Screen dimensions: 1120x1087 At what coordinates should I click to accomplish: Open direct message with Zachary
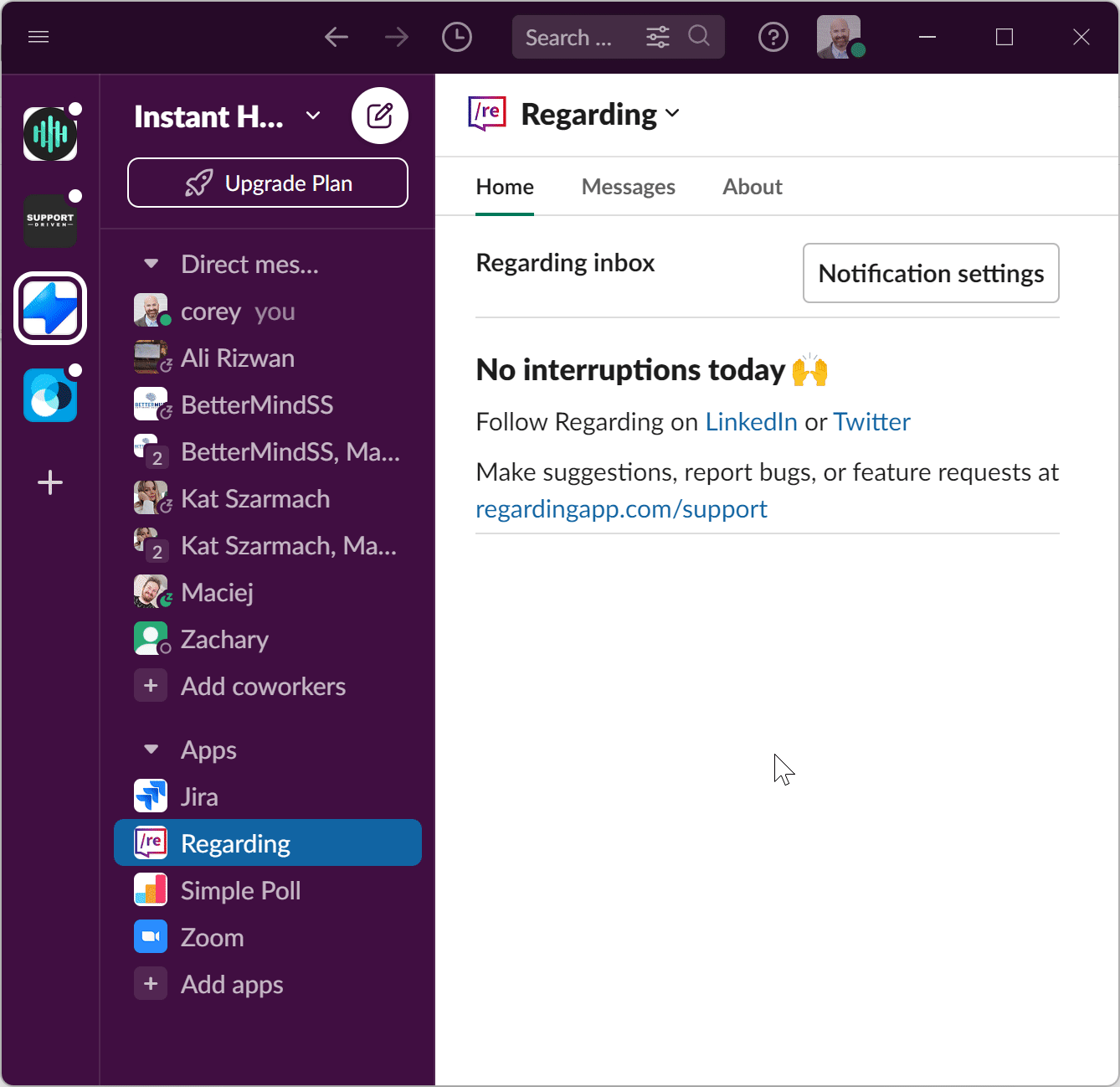click(x=268, y=640)
